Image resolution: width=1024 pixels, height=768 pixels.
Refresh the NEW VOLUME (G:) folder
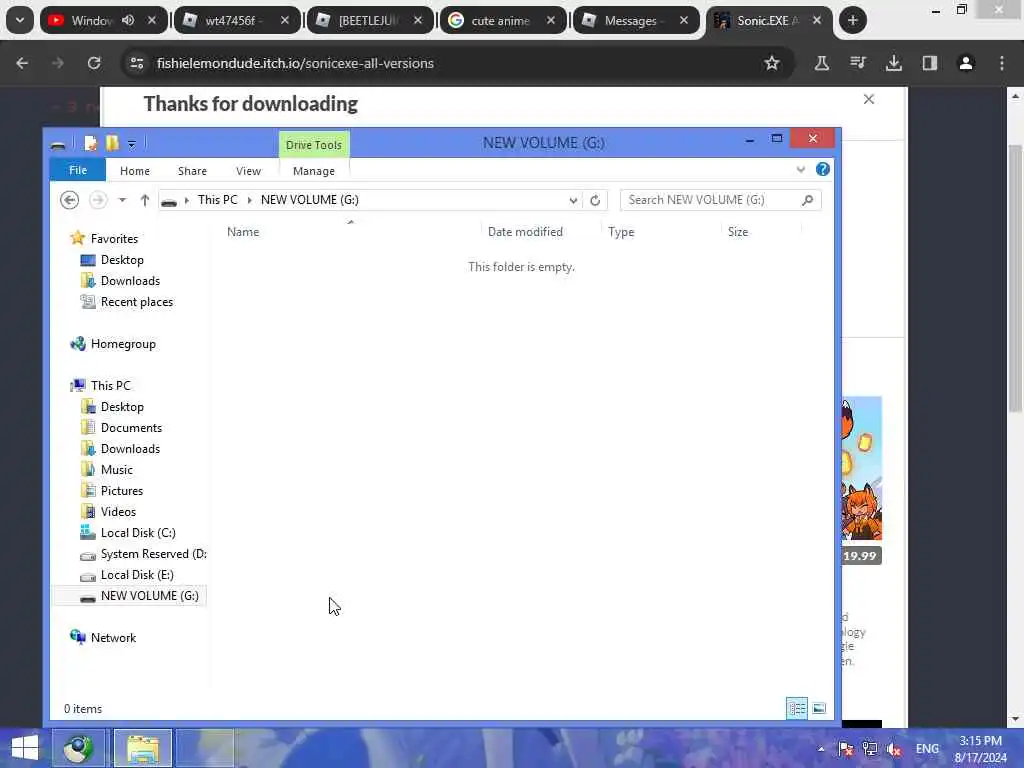[x=595, y=200]
